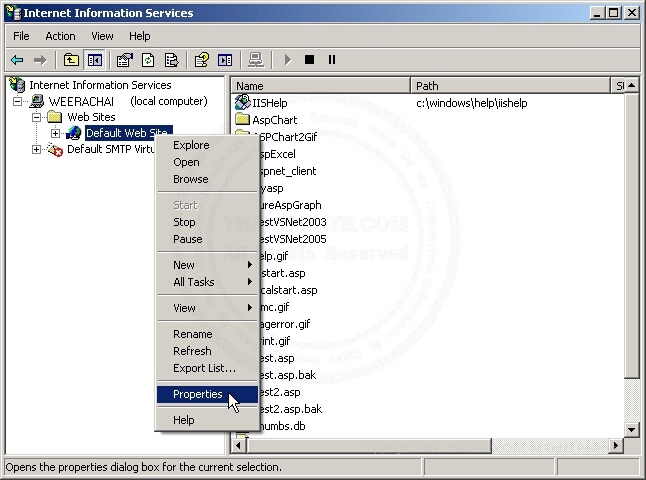Open the Help menu in menu bar
This screenshot has width=646, height=480.
pyautogui.click(x=139, y=36)
